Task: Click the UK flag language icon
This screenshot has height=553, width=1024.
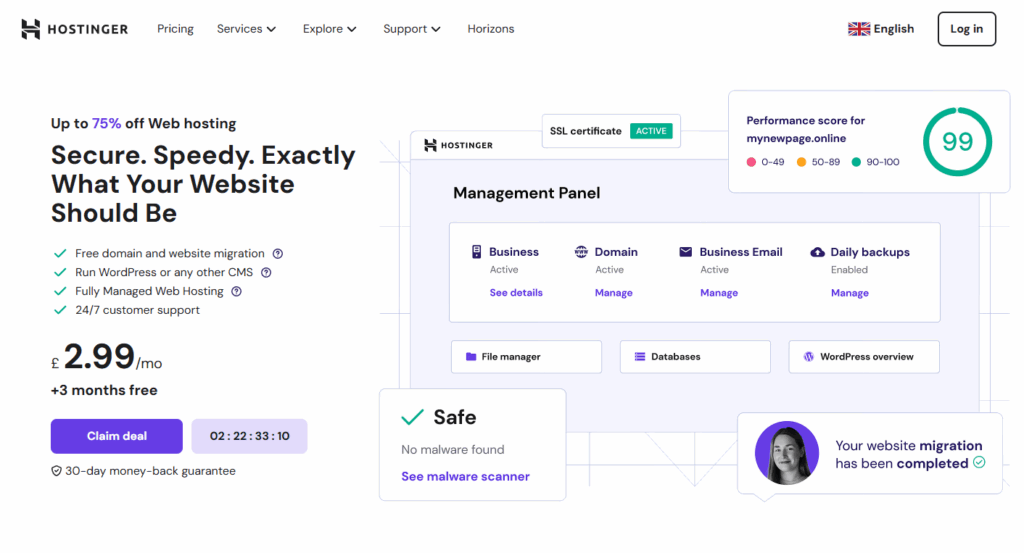Action: [x=859, y=29]
